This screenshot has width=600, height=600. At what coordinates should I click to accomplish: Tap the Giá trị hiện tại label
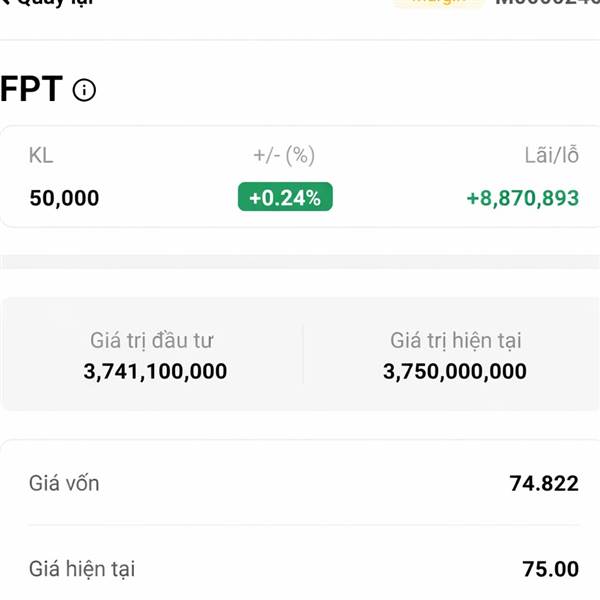455,341
